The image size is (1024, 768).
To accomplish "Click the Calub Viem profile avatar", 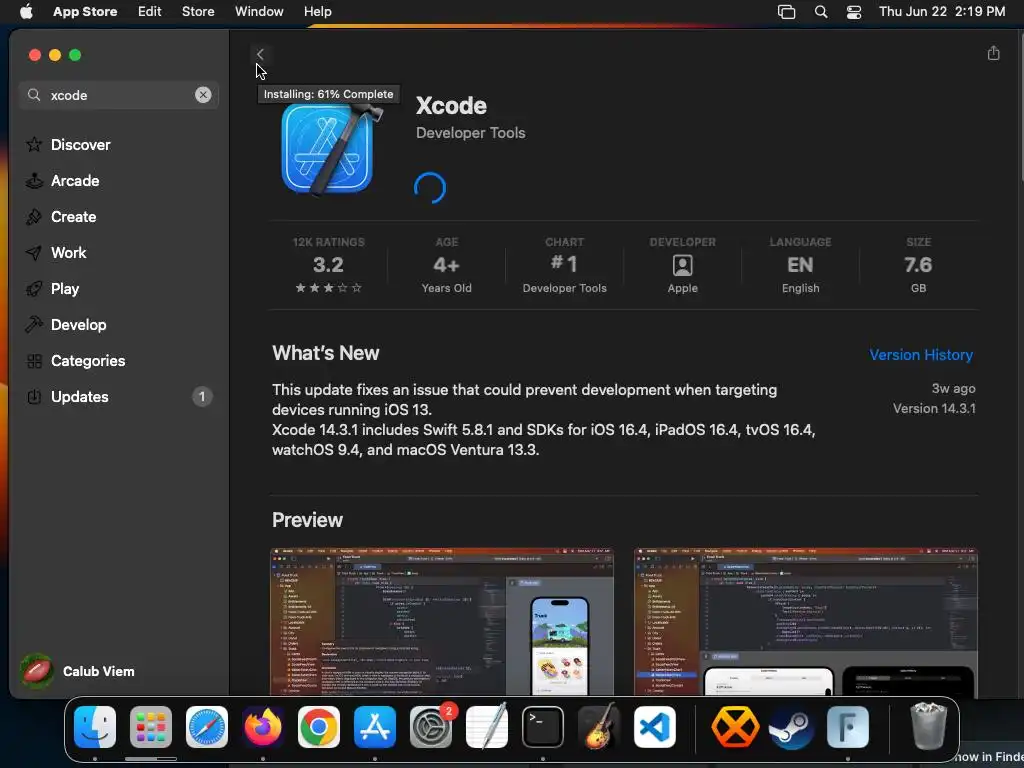I will (37, 671).
